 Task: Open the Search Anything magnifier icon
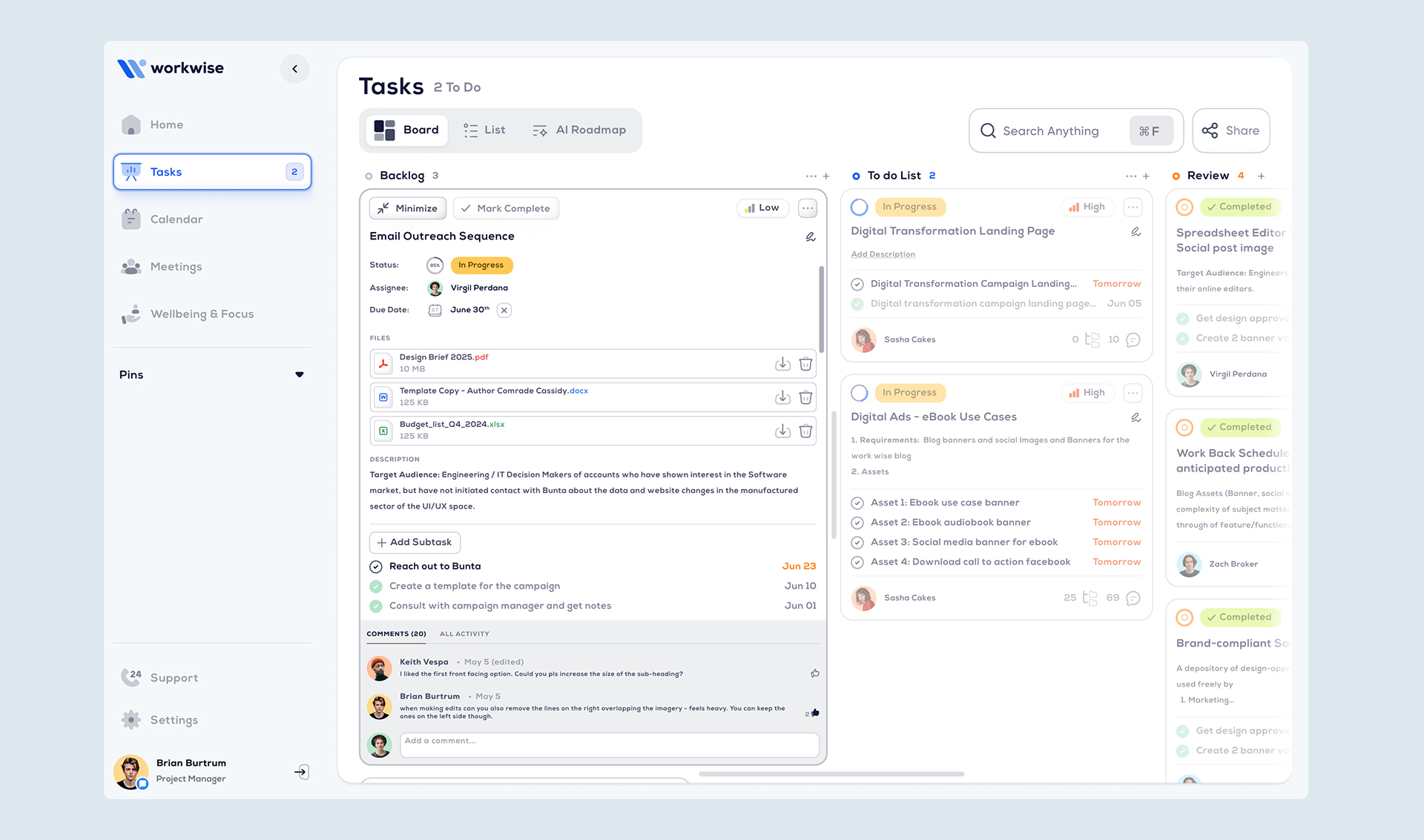(988, 130)
